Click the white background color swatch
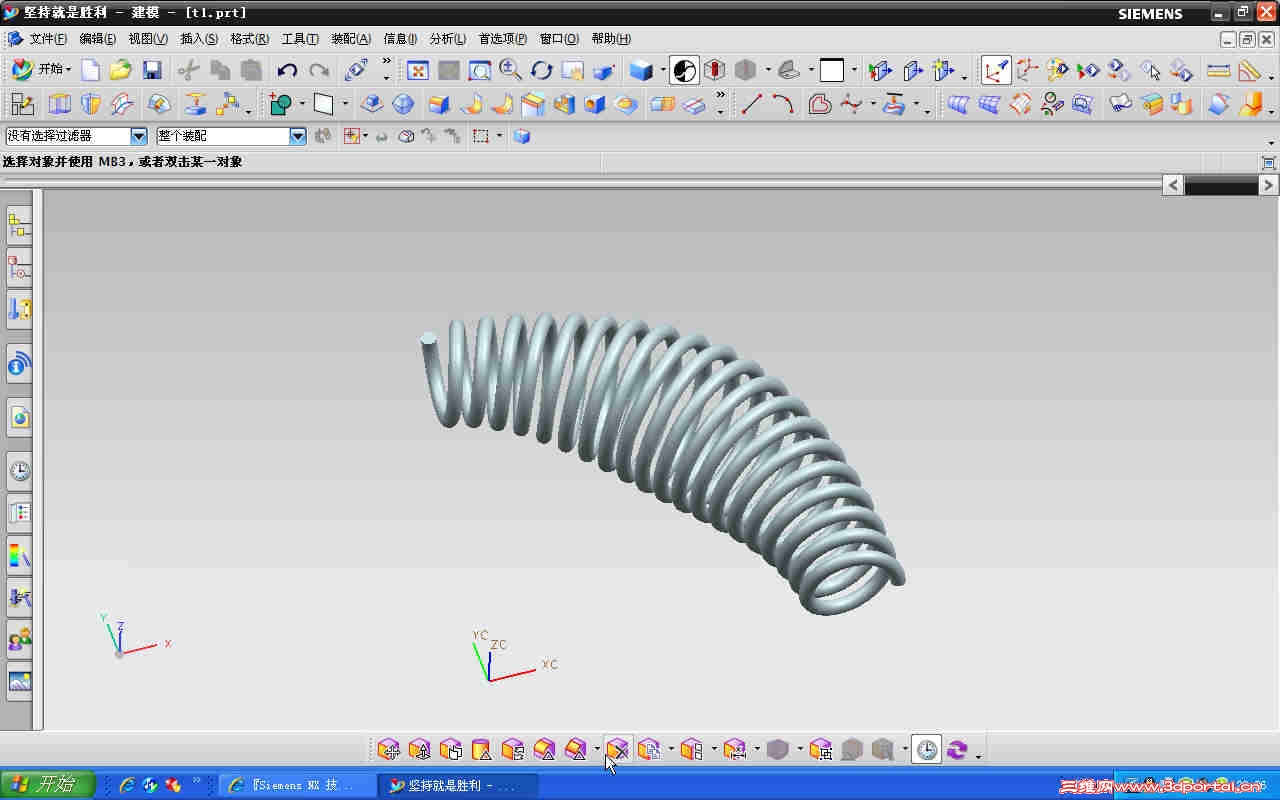This screenshot has height=800, width=1280. 832,70
